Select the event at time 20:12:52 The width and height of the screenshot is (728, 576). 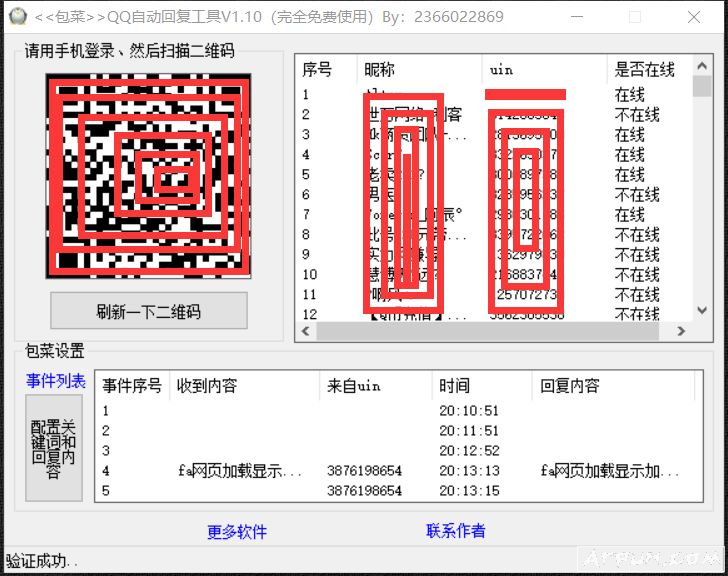(469, 450)
